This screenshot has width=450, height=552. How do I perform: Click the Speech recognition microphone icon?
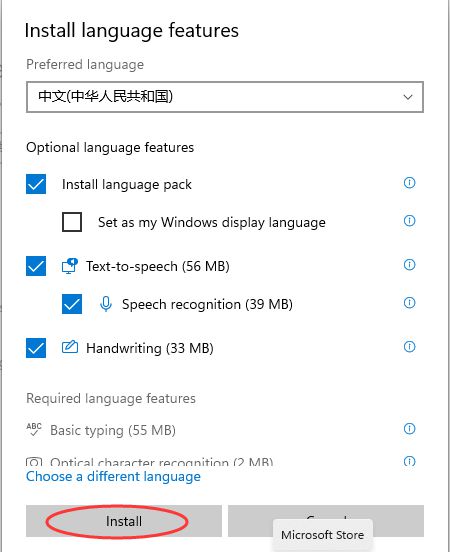pos(106,304)
